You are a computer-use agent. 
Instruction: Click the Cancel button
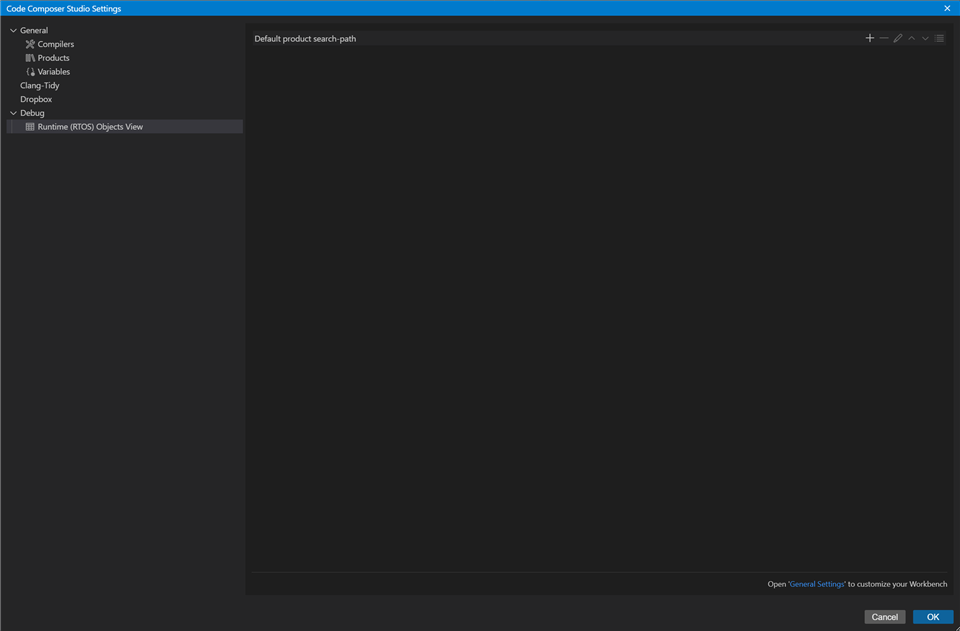(885, 617)
